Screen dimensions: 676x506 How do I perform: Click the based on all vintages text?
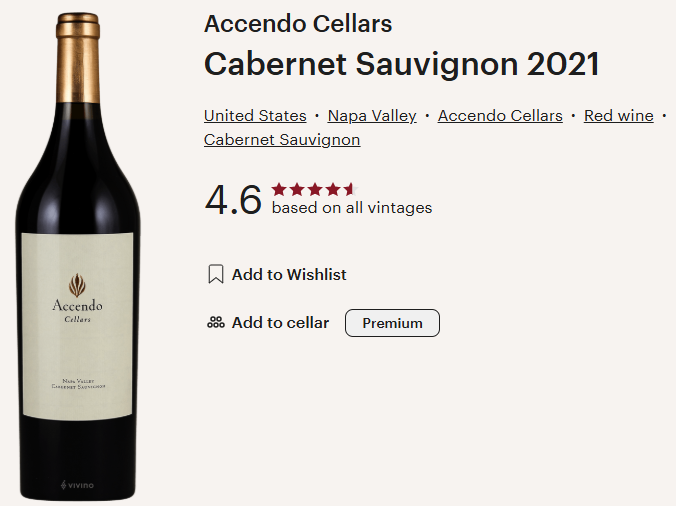click(x=352, y=208)
